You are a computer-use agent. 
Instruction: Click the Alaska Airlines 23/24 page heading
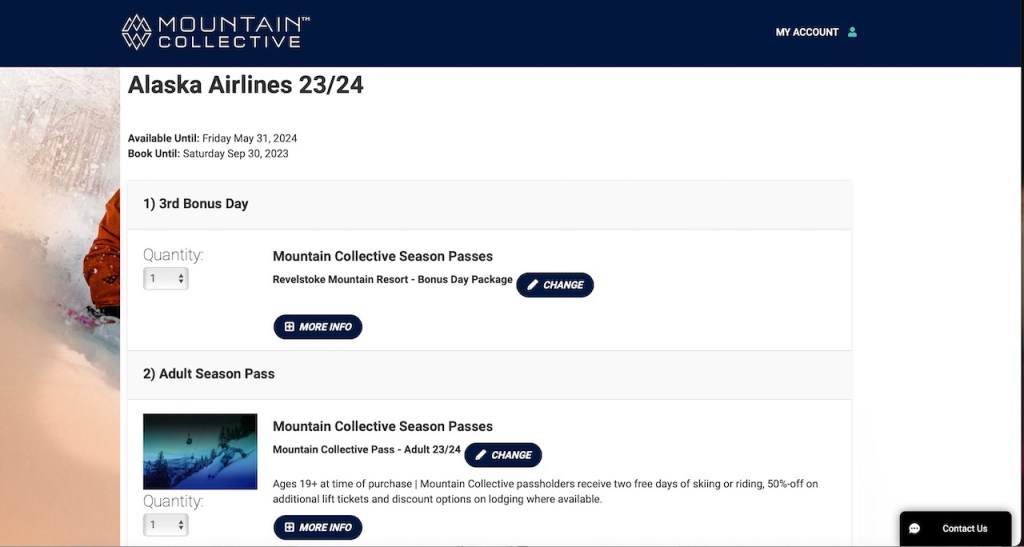[x=246, y=85]
